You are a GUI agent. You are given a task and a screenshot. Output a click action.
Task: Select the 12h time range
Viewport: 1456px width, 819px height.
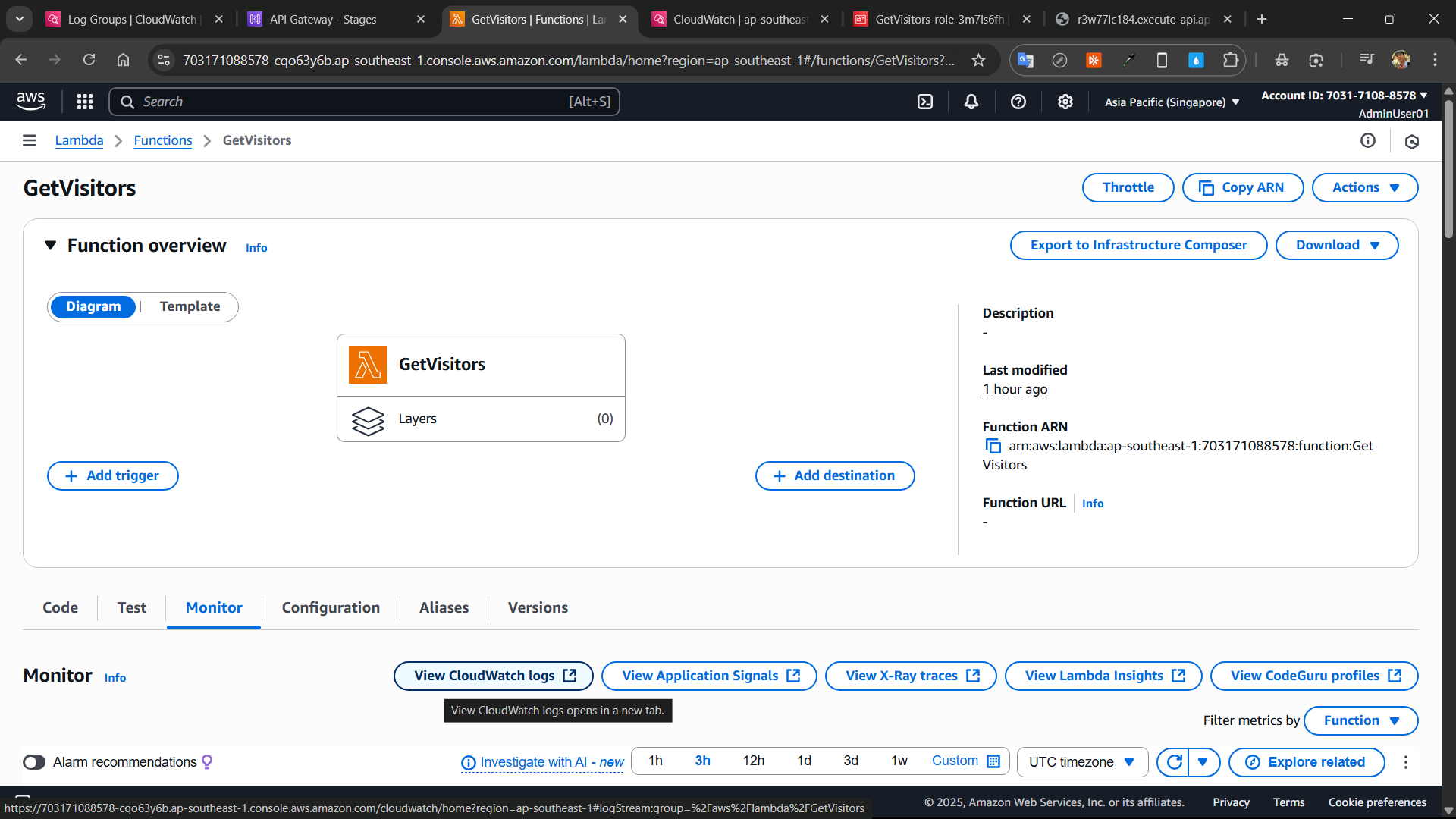point(753,761)
